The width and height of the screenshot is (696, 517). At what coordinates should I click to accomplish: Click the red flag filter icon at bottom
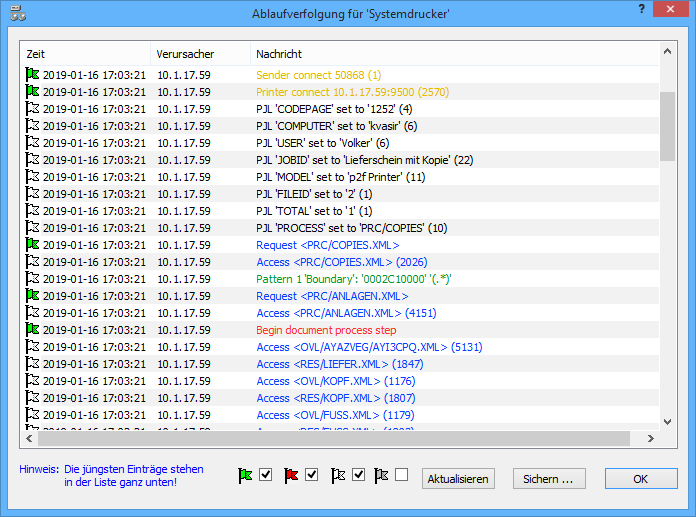(x=291, y=476)
